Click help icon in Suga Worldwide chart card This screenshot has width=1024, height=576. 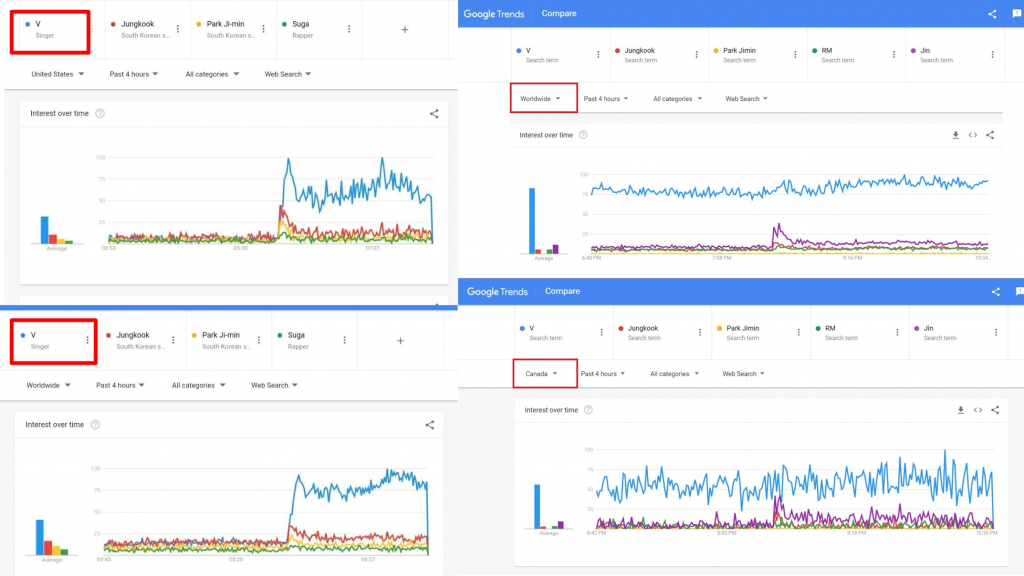95,424
